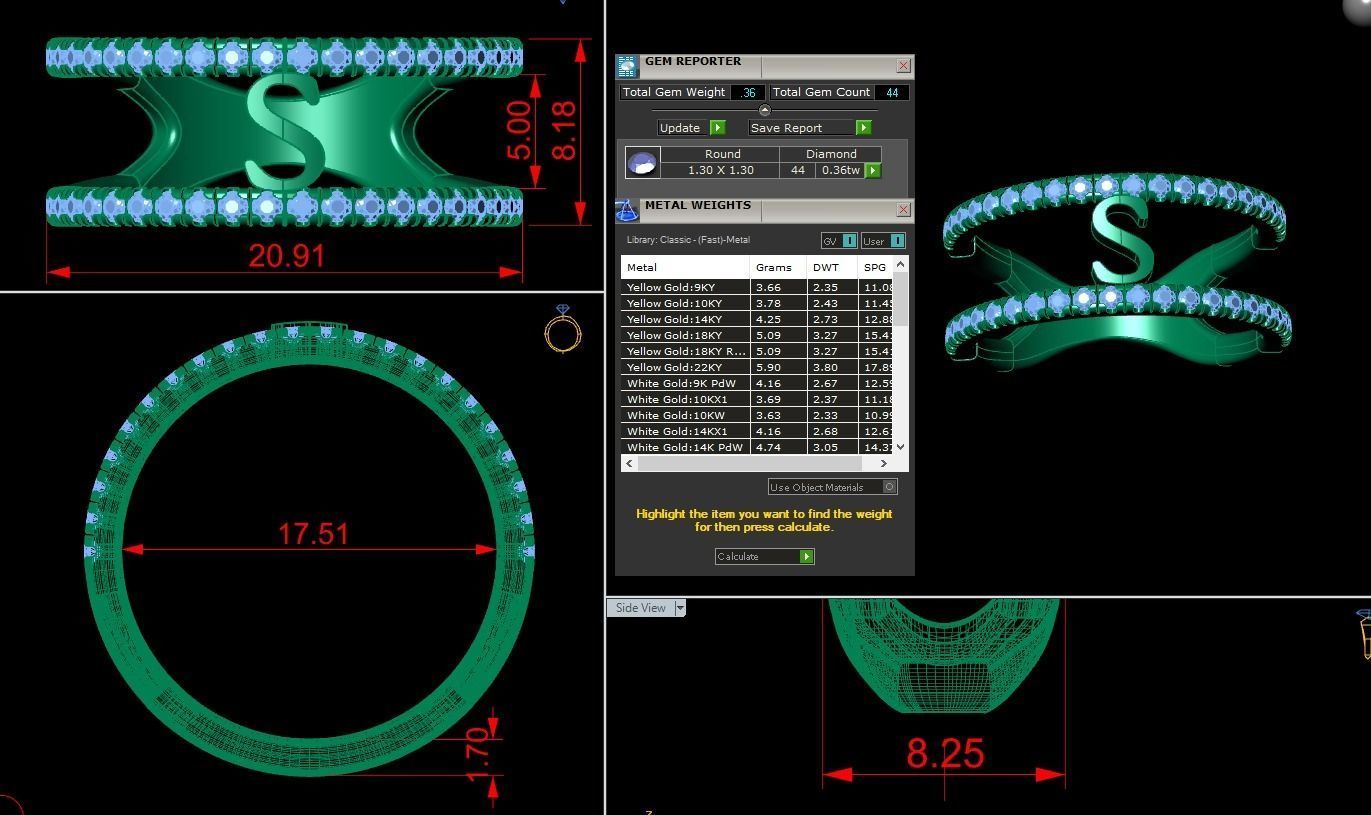This screenshot has width=1371, height=815.
Task: Collapse the Gem Reporter section with the round arrow
Action: [x=765, y=110]
